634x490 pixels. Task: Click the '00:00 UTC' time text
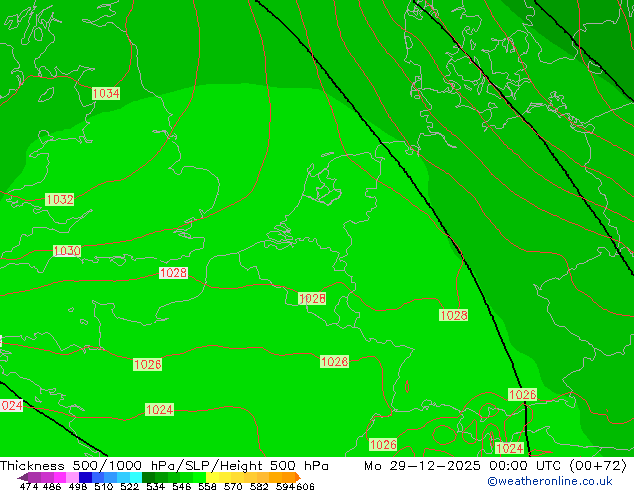coord(525,465)
